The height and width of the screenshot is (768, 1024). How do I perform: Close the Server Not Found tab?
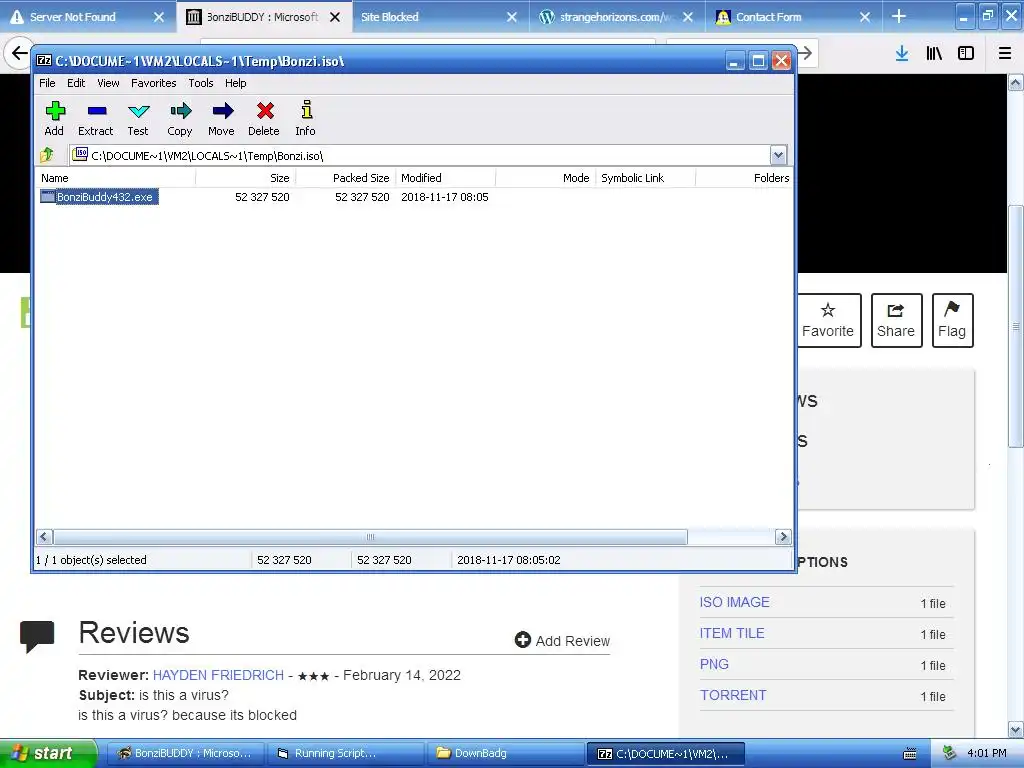point(159,17)
